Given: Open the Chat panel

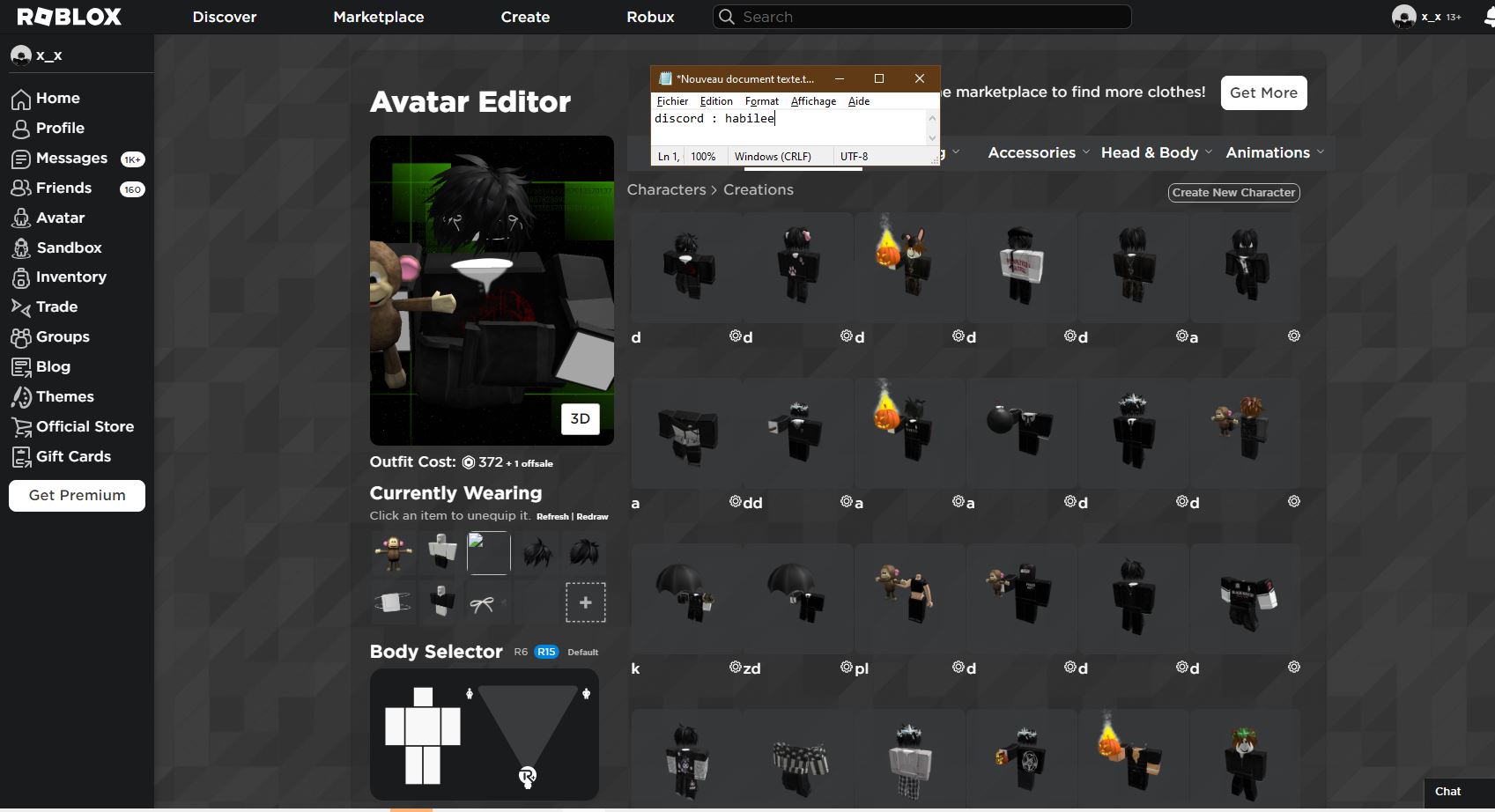Looking at the screenshot, I should 1448,791.
